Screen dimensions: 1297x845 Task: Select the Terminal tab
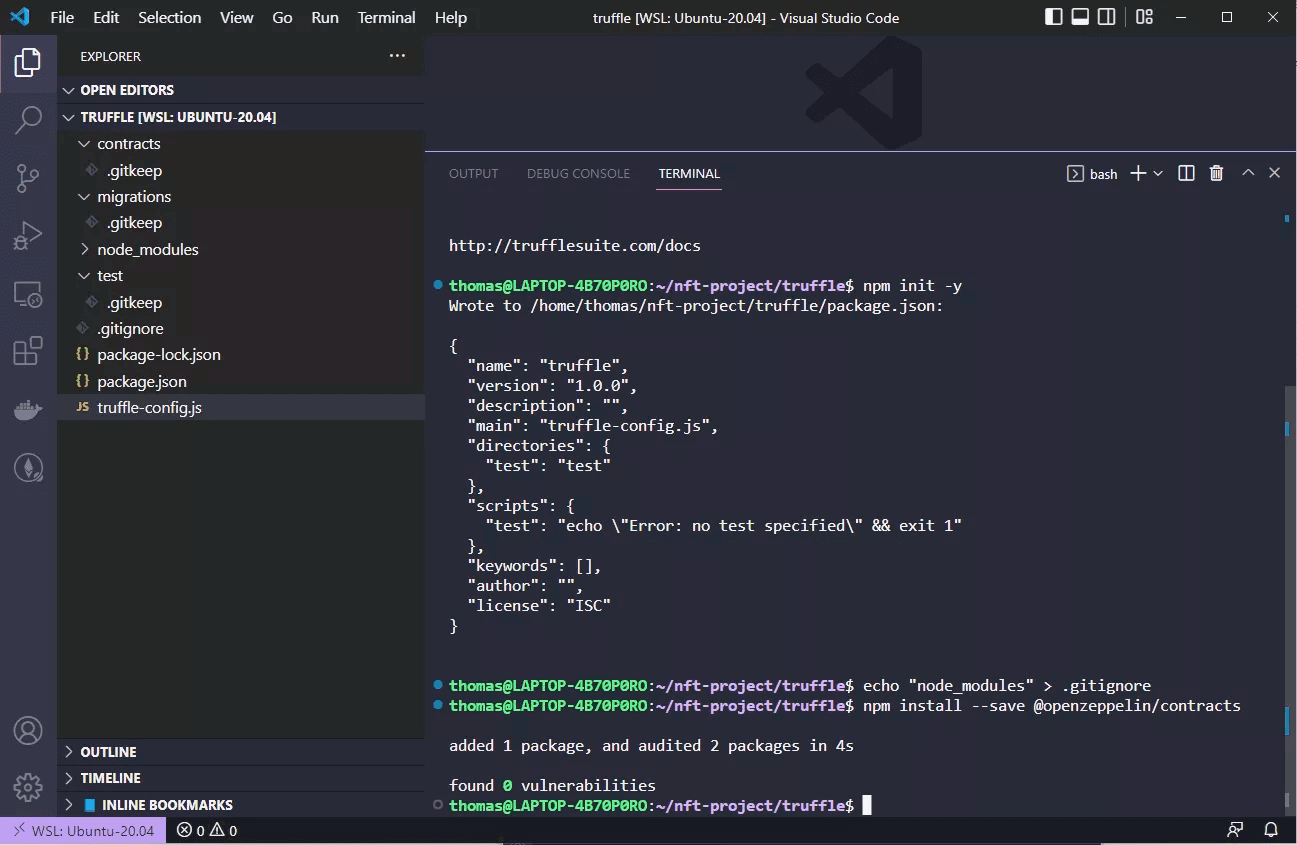coord(689,174)
